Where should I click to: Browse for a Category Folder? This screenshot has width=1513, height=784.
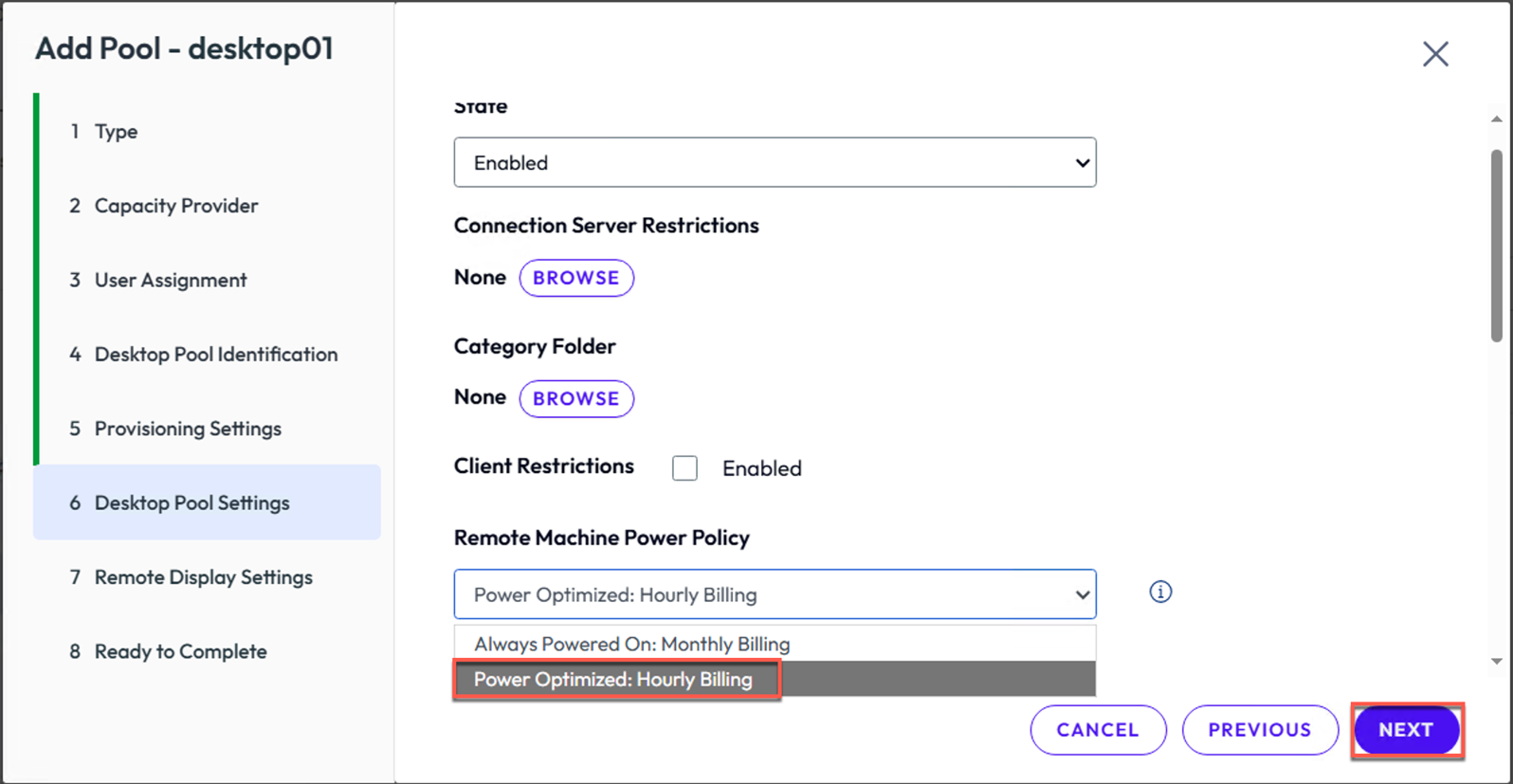[x=576, y=398]
